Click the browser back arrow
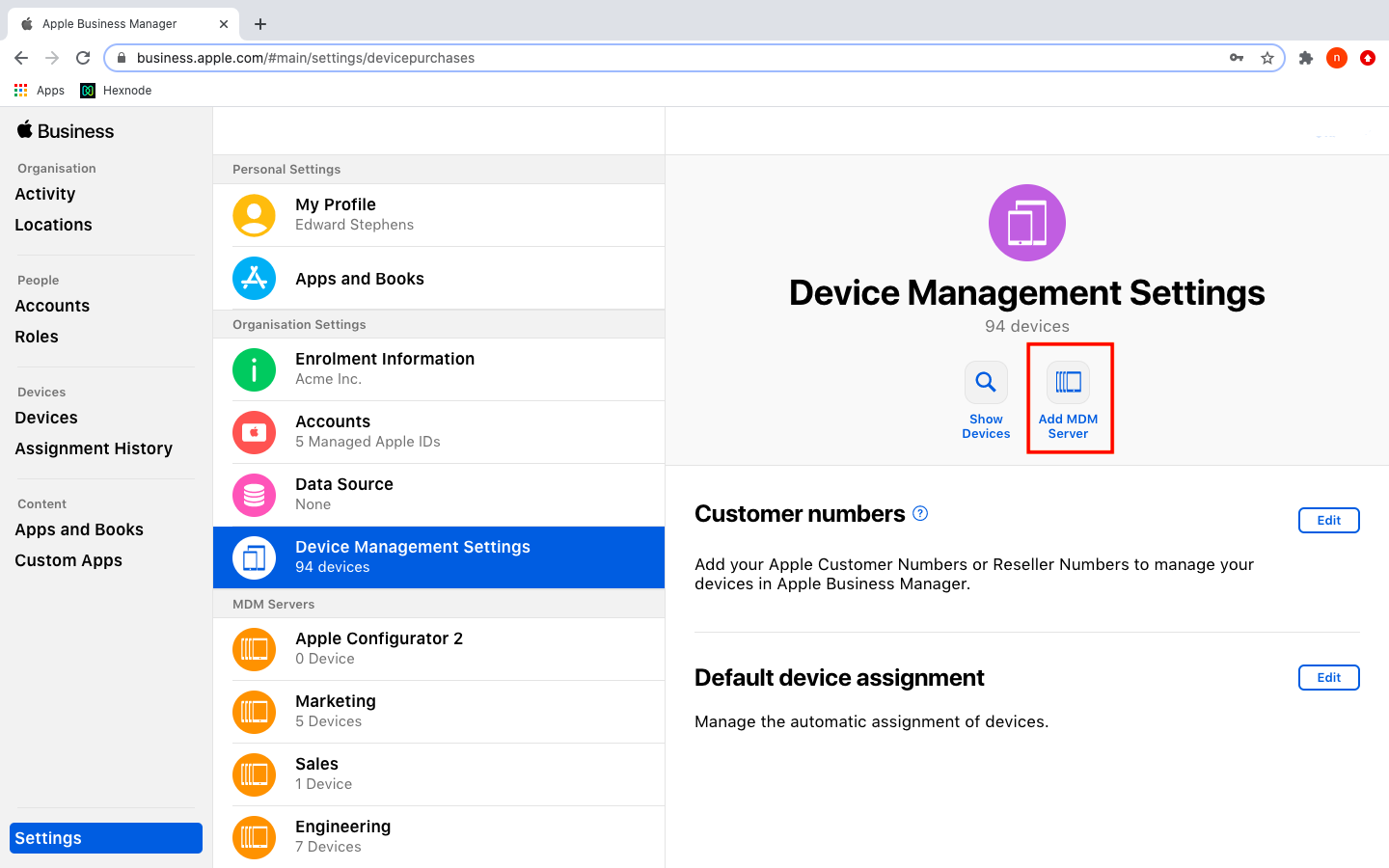1389x868 pixels. [21, 58]
